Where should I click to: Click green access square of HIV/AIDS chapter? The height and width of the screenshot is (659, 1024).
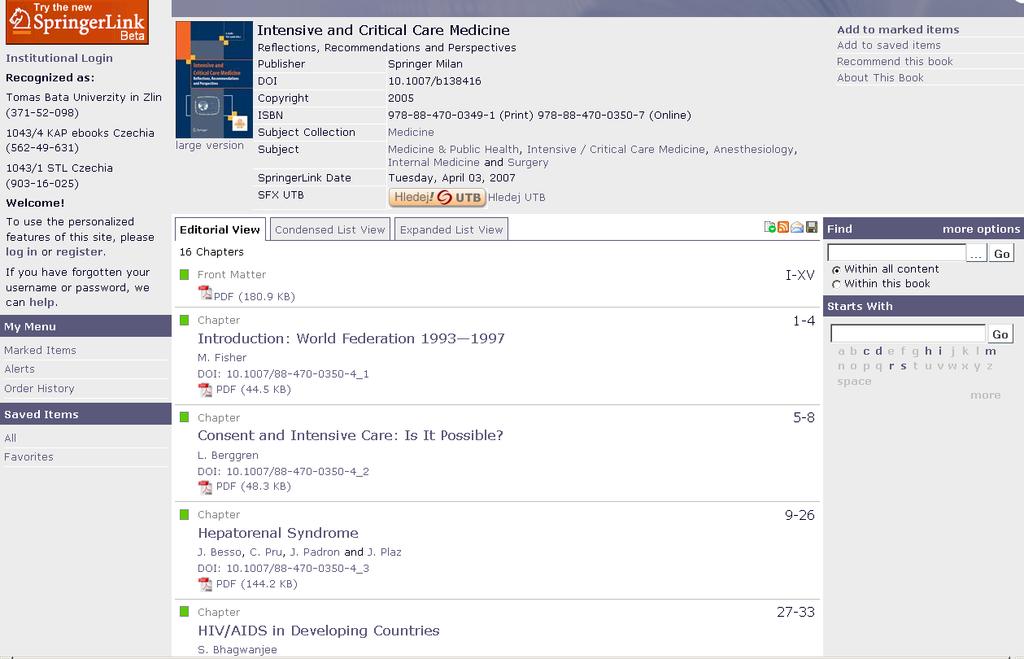pyautogui.click(x=184, y=611)
